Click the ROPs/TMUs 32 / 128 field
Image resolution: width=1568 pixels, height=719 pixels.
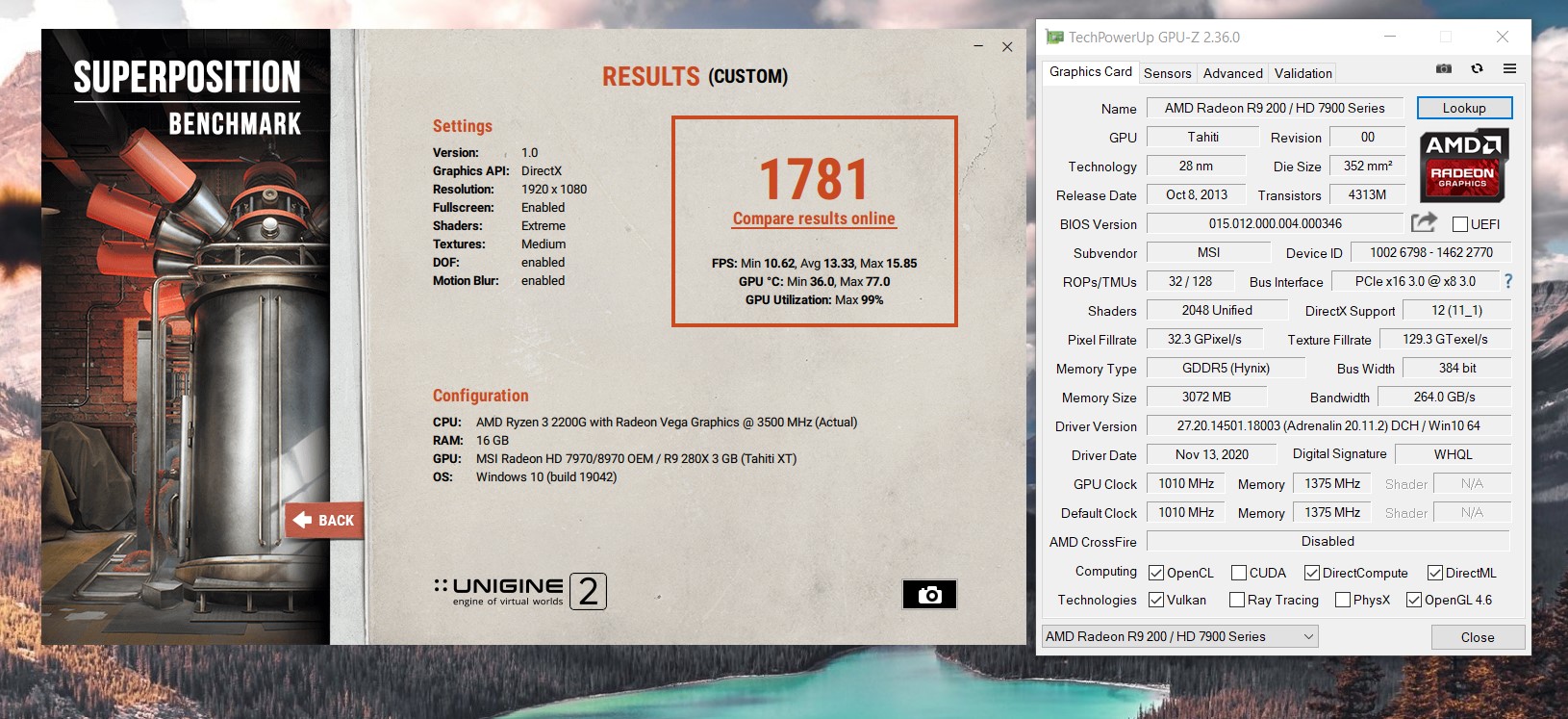coord(1190,281)
